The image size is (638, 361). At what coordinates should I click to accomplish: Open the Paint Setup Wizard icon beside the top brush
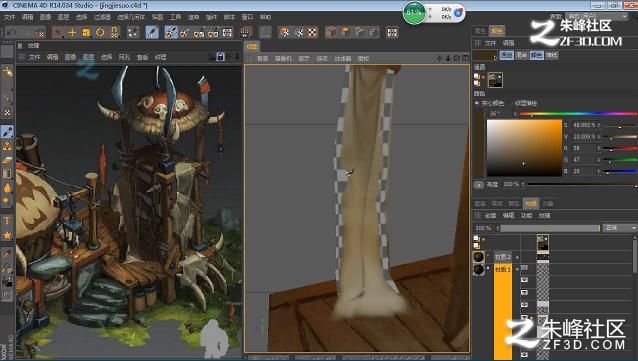coord(171,33)
